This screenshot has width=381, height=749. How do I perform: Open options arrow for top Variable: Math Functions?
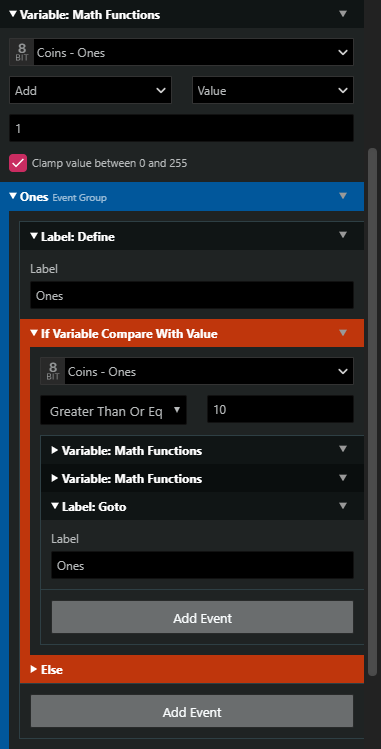click(342, 14)
